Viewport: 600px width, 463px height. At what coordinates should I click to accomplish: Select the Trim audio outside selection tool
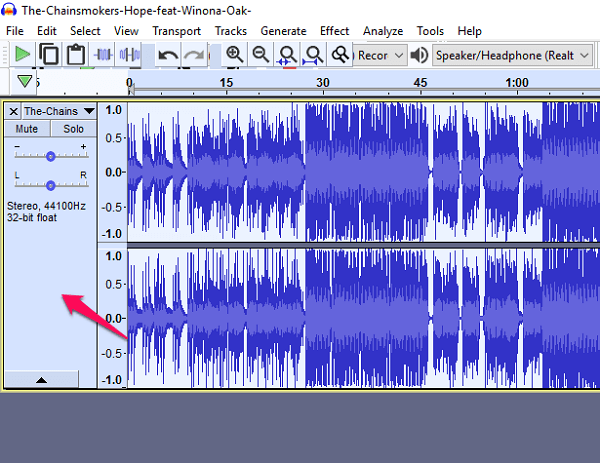coord(103,55)
